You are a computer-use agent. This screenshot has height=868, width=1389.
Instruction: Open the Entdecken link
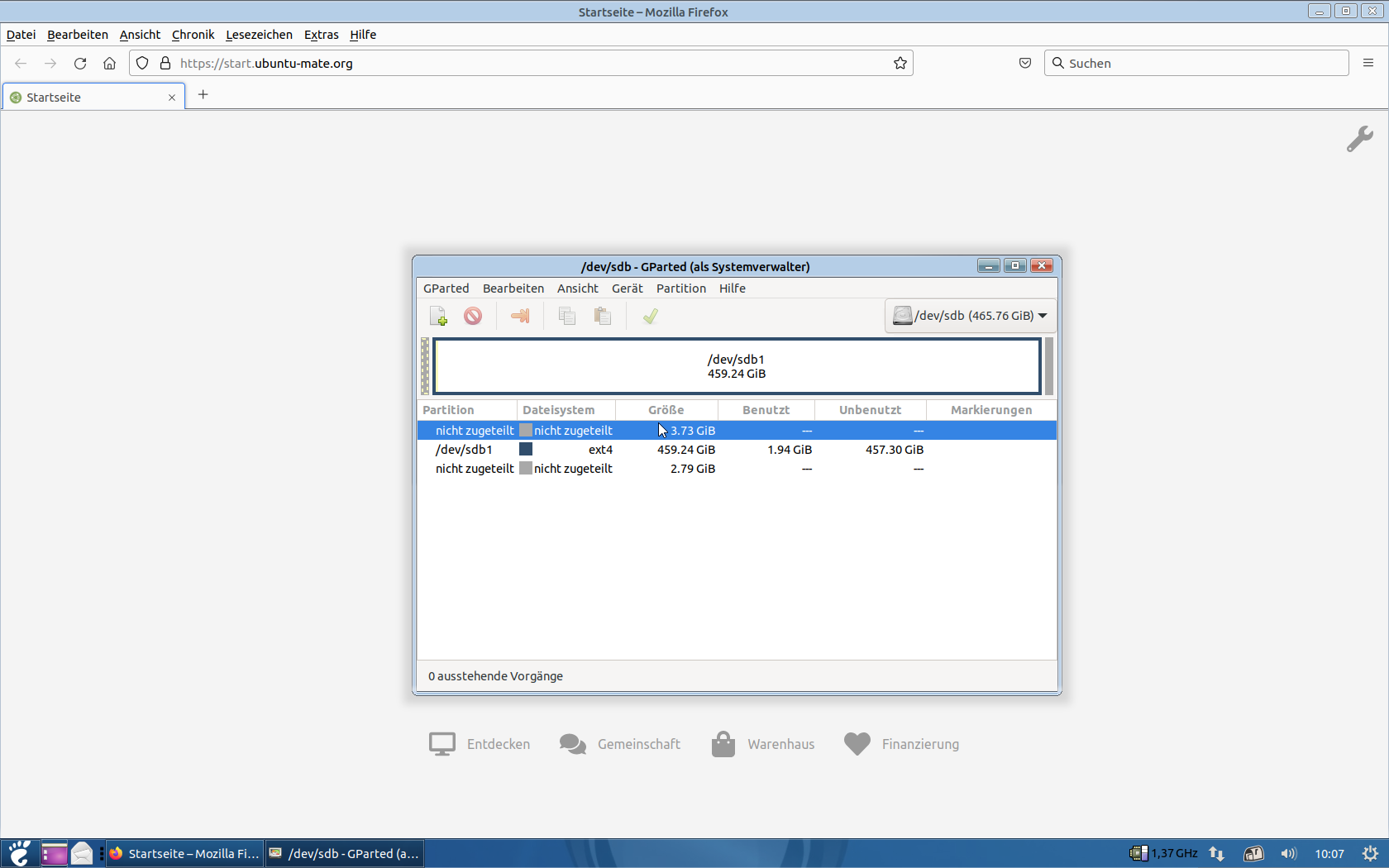(480, 744)
